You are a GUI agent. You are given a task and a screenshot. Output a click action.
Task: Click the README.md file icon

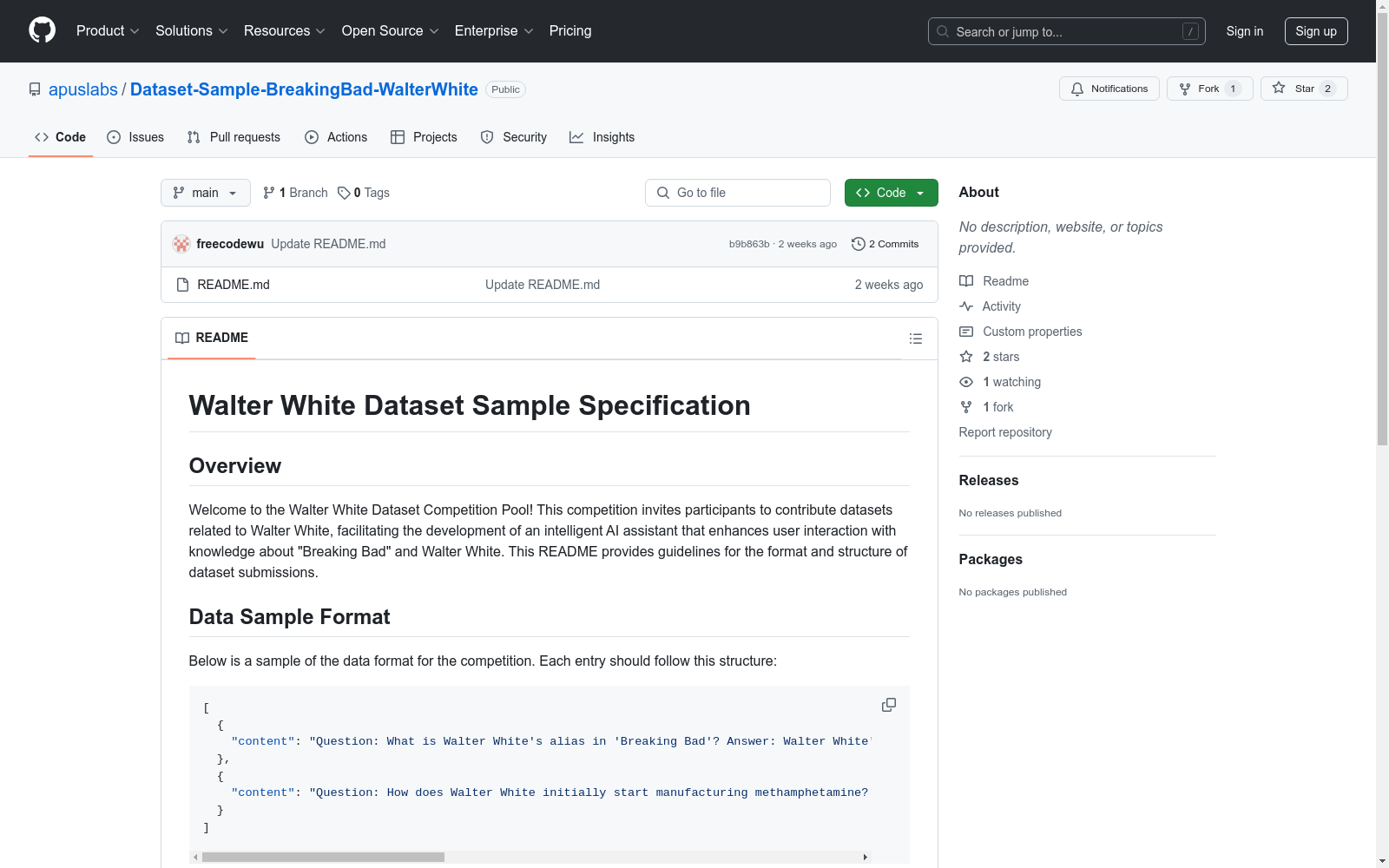click(182, 285)
